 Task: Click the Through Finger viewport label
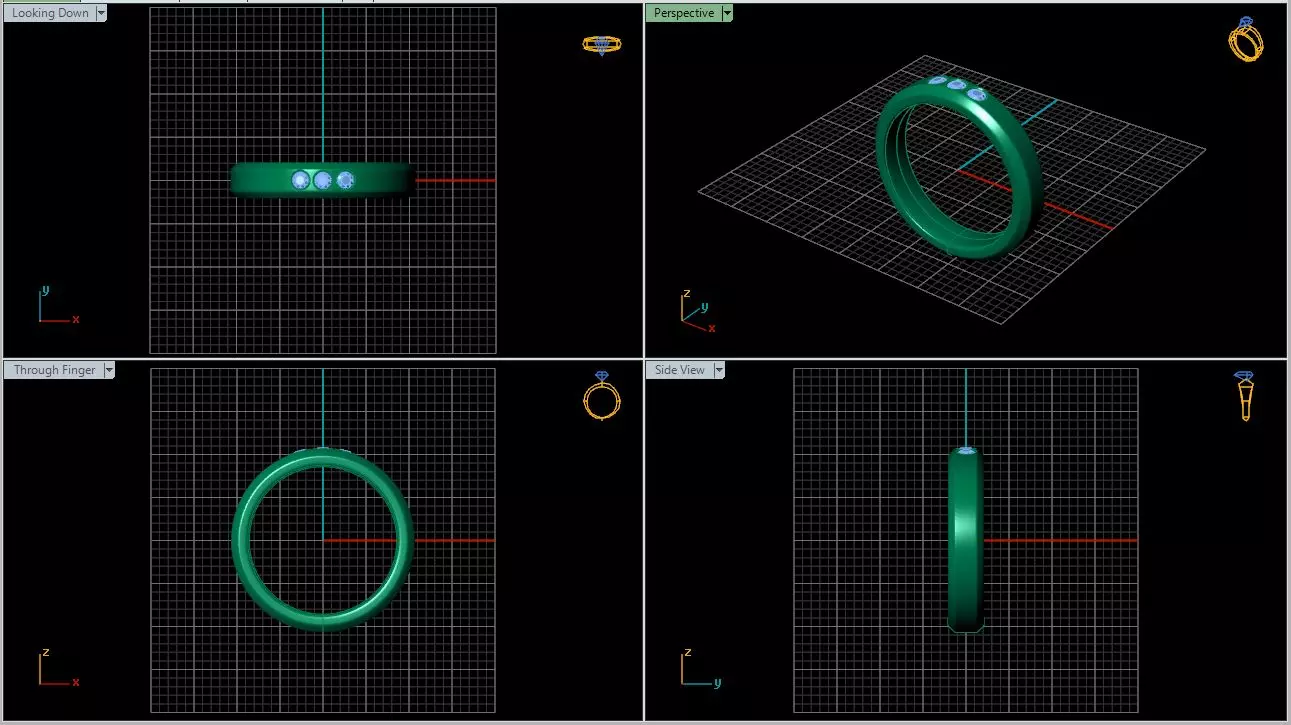[54, 370]
